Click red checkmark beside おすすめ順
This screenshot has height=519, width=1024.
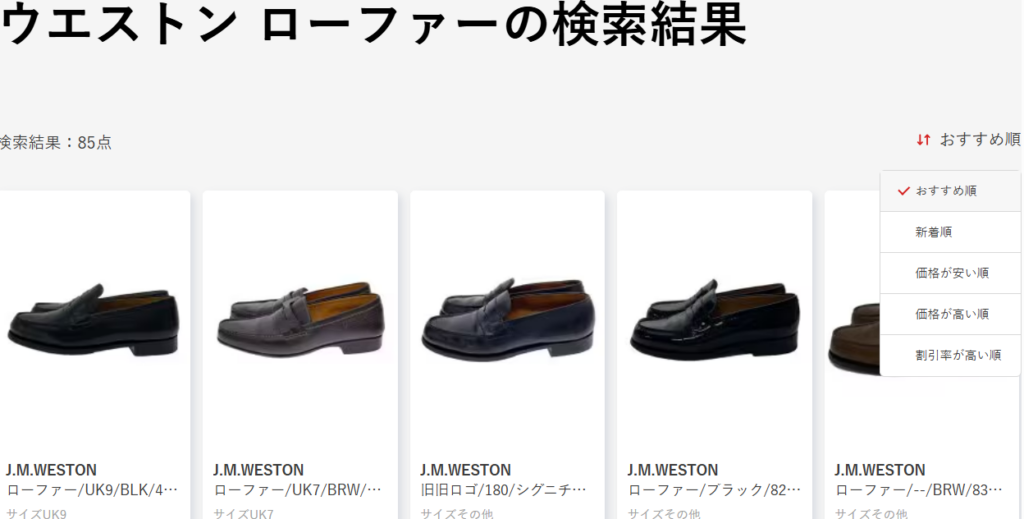pyautogui.click(x=904, y=191)
